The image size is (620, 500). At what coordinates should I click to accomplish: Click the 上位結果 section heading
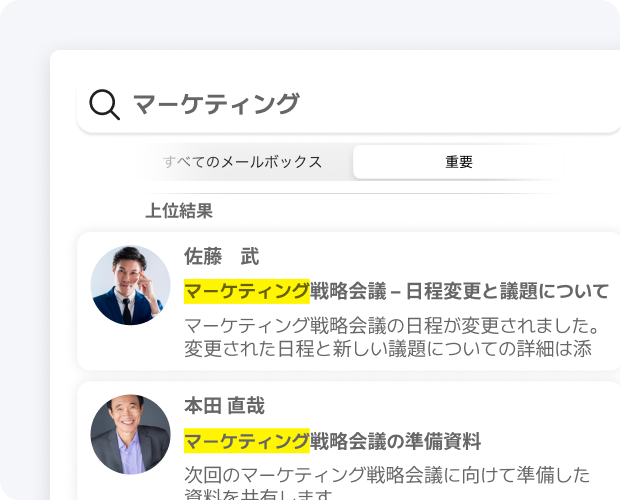click(179, 211)
